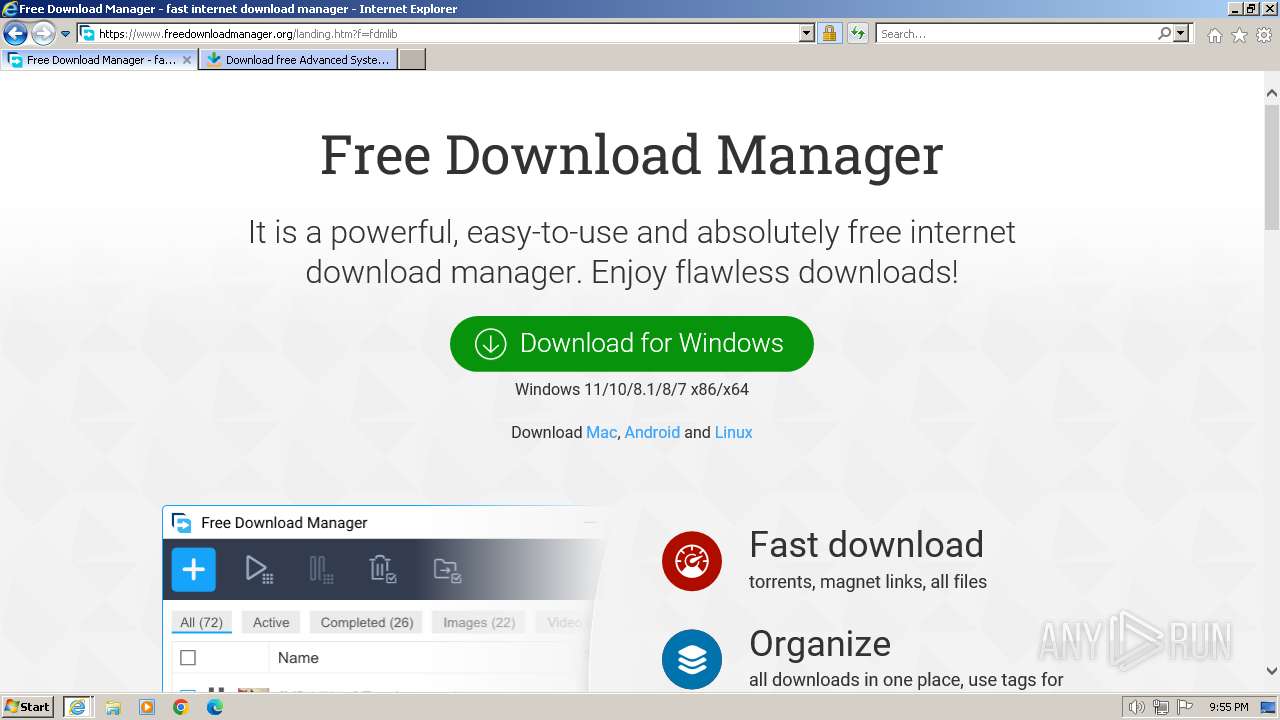1280x720 pixels.
Task: Click the page scrollbar up arrow
Action: coord(1272,94)
